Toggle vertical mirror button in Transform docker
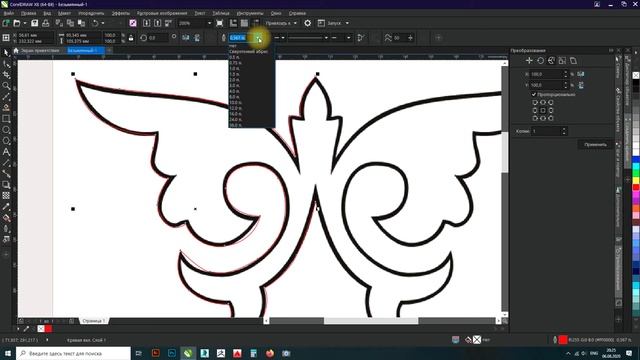 [581, 85]
